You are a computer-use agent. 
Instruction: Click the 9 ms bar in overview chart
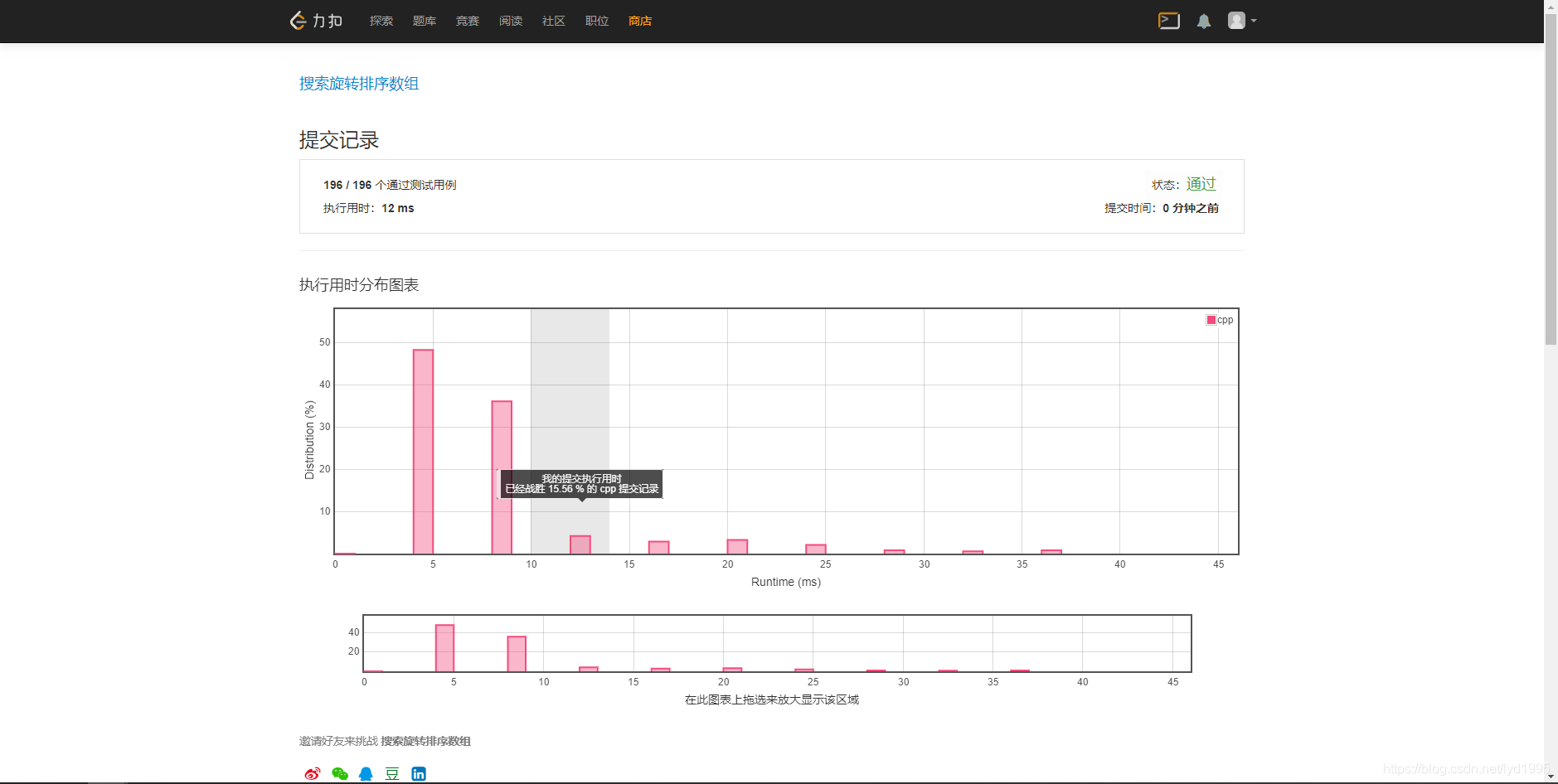tap(517, 654)
